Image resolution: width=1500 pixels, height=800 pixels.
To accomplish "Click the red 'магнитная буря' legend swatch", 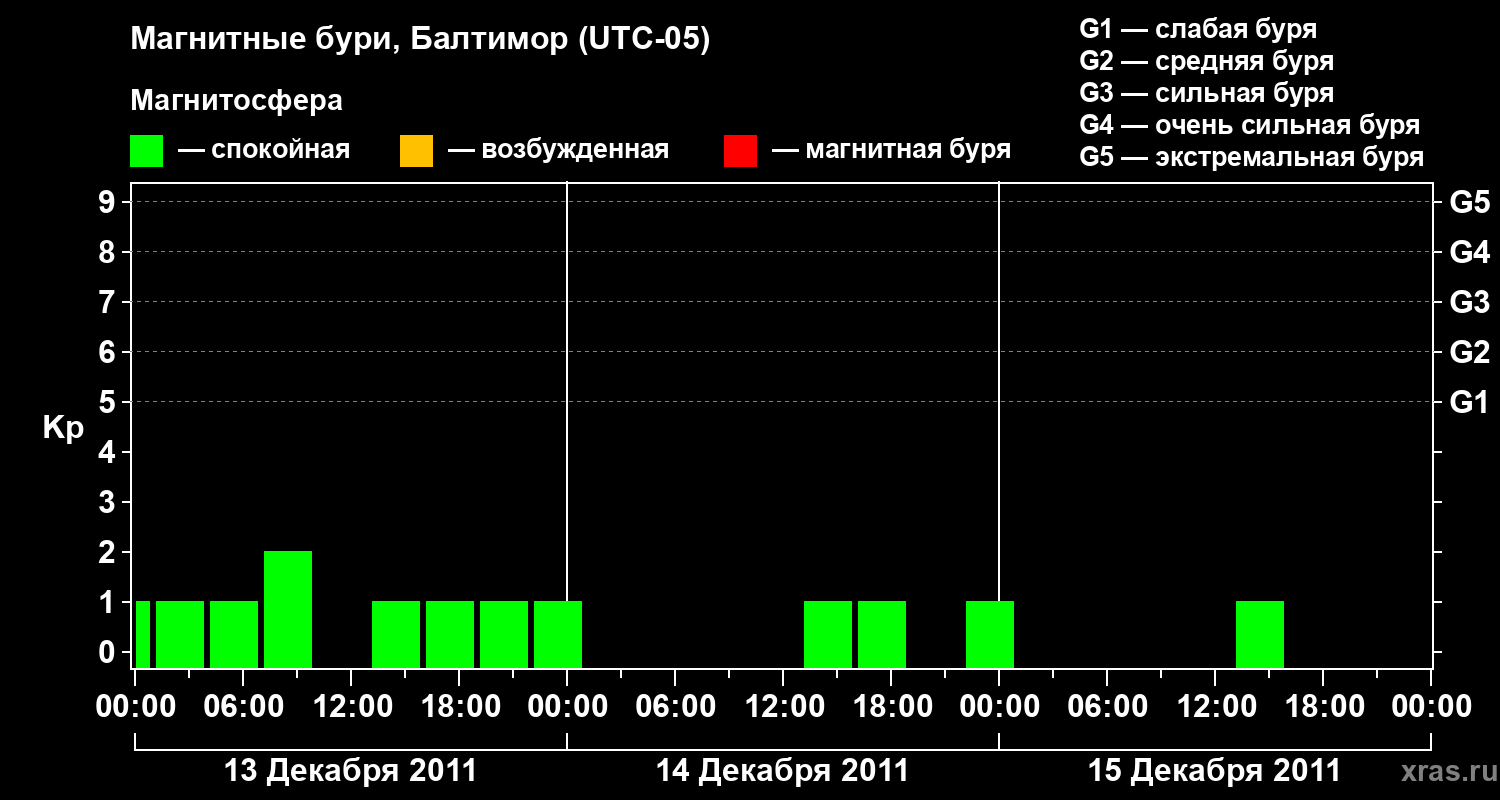I will point(740,151).
